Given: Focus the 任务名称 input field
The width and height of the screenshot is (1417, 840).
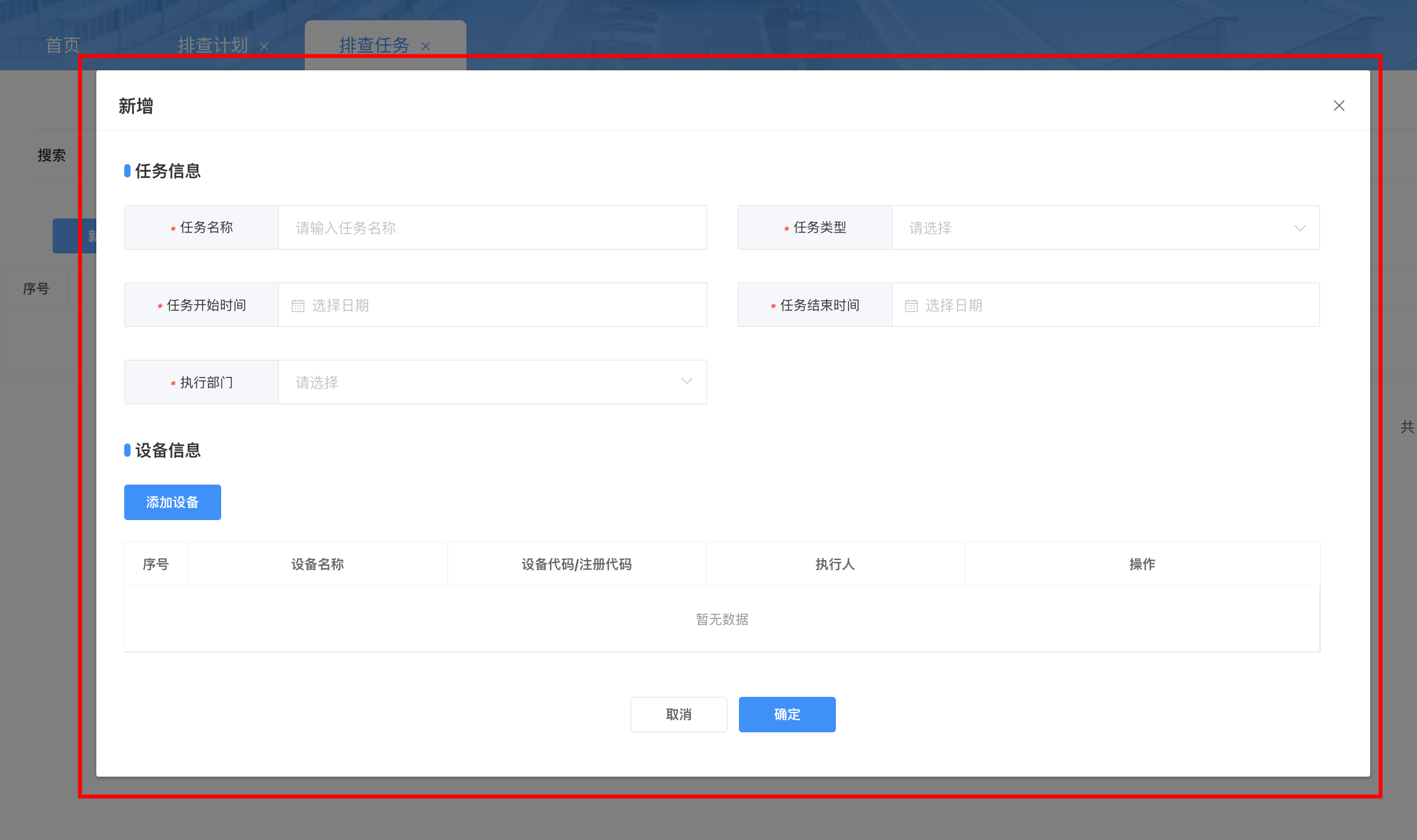Looking at the screenshot, I should click(492, 228).
